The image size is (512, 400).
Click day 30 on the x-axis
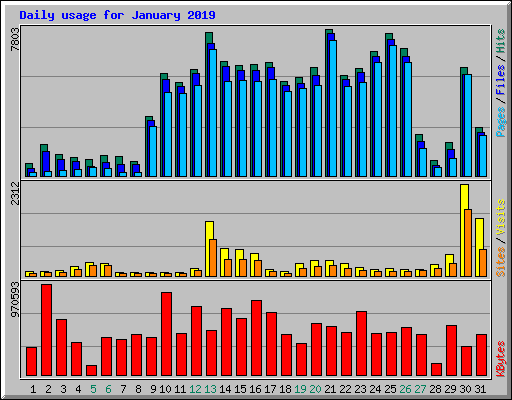(465, 389)
